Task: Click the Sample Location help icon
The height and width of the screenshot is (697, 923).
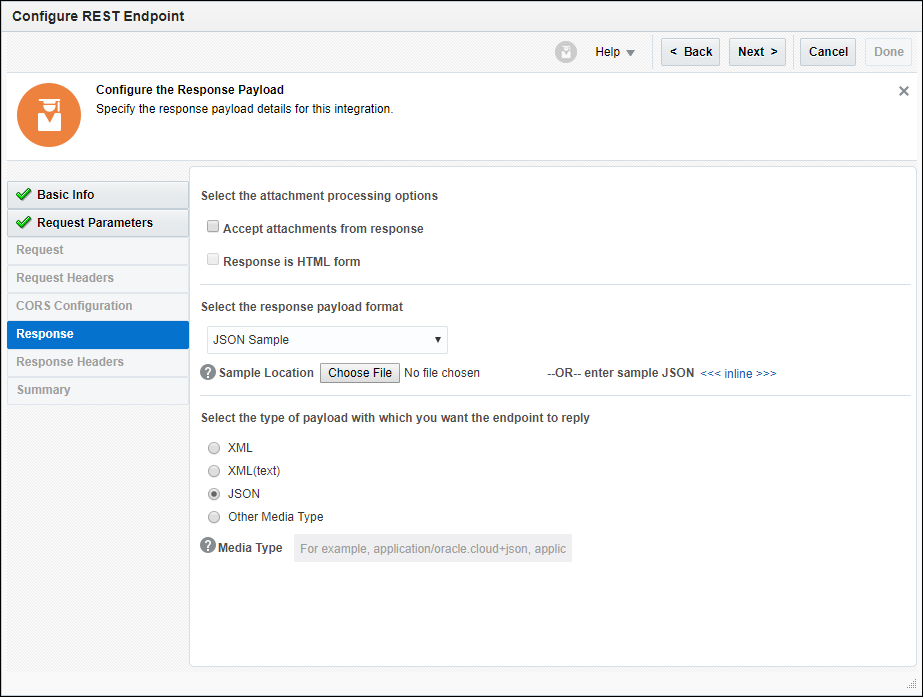Action: point(207,372)
